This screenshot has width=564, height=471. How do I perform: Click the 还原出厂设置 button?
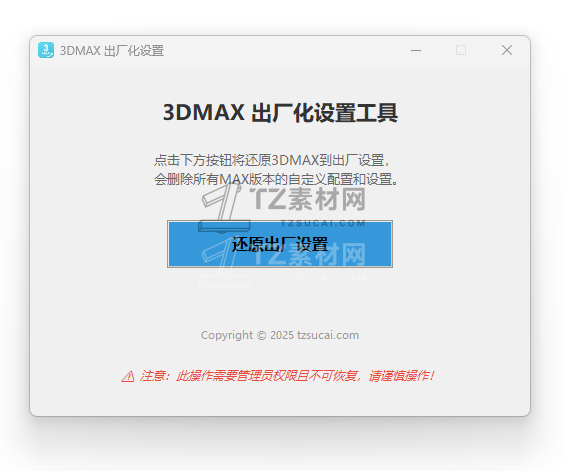click(280, 244)
